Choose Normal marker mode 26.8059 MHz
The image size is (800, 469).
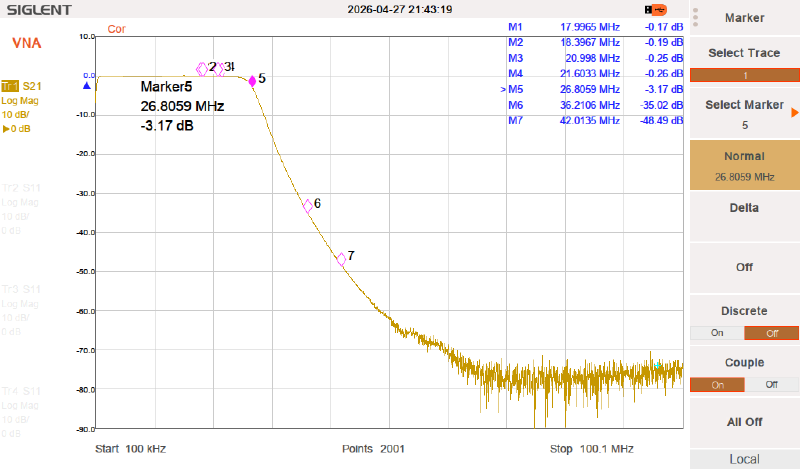click(x=744, y=166)
